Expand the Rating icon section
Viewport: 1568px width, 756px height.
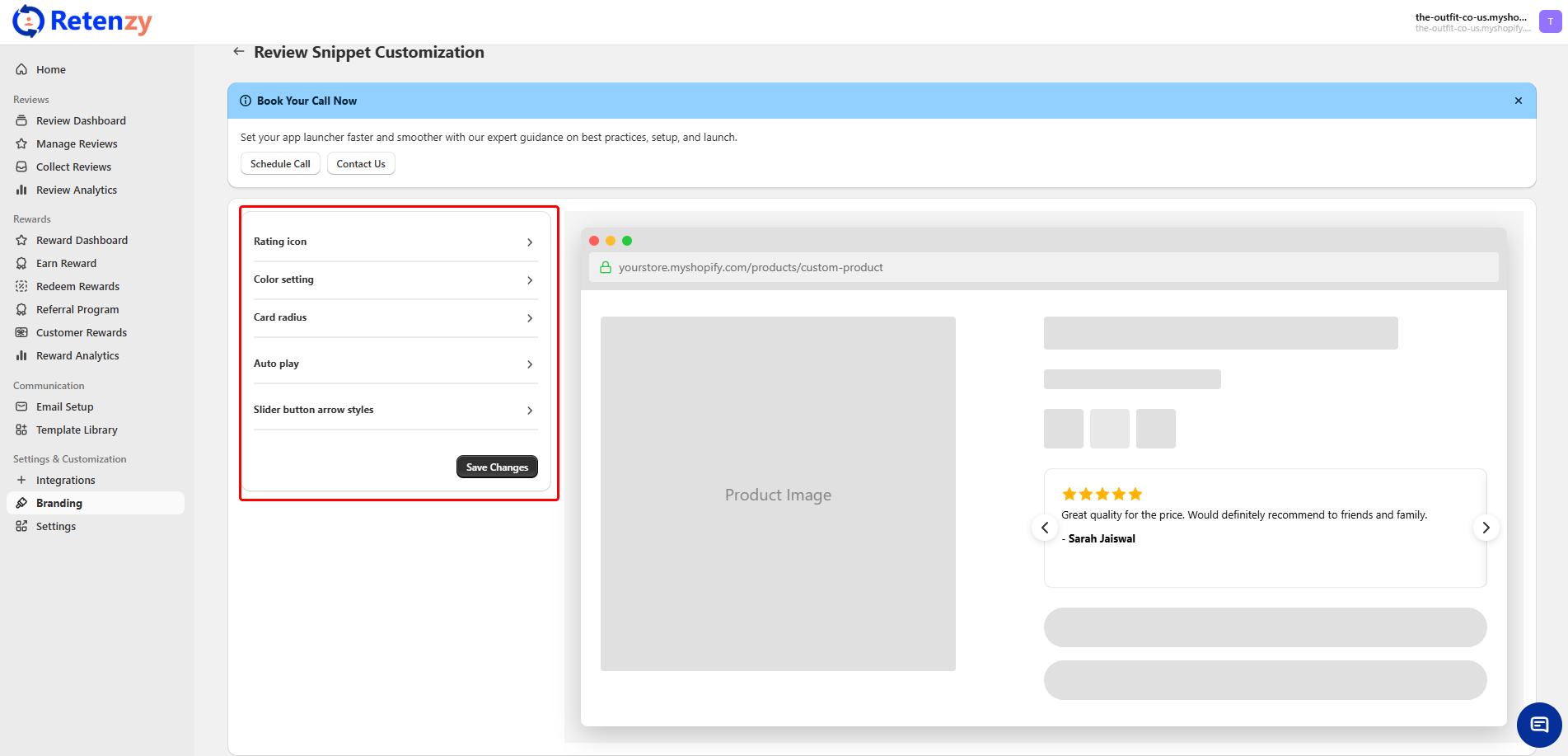(x=395, y=242)
